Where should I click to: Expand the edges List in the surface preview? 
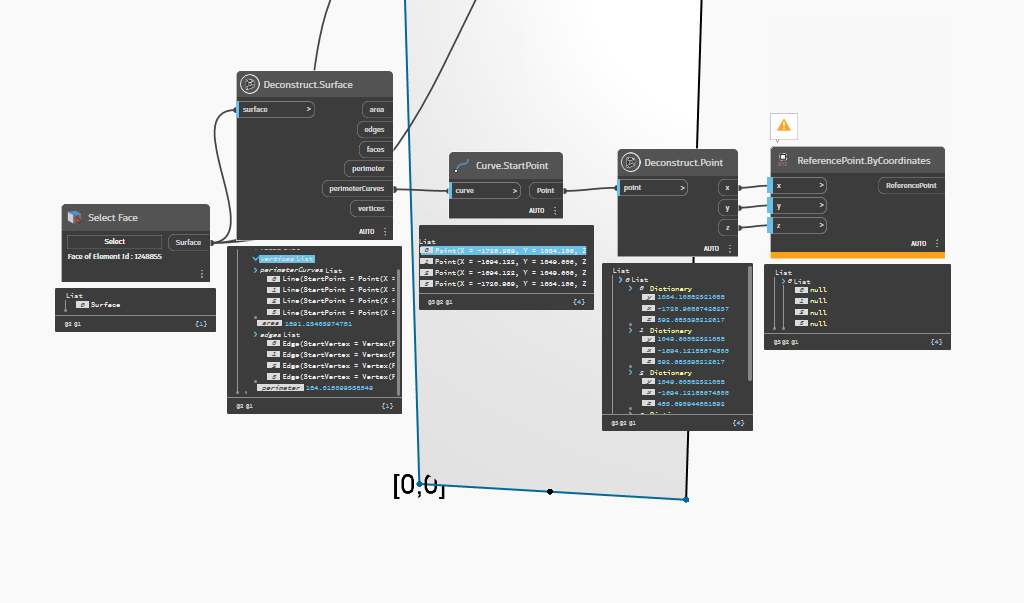pos(255,335)
